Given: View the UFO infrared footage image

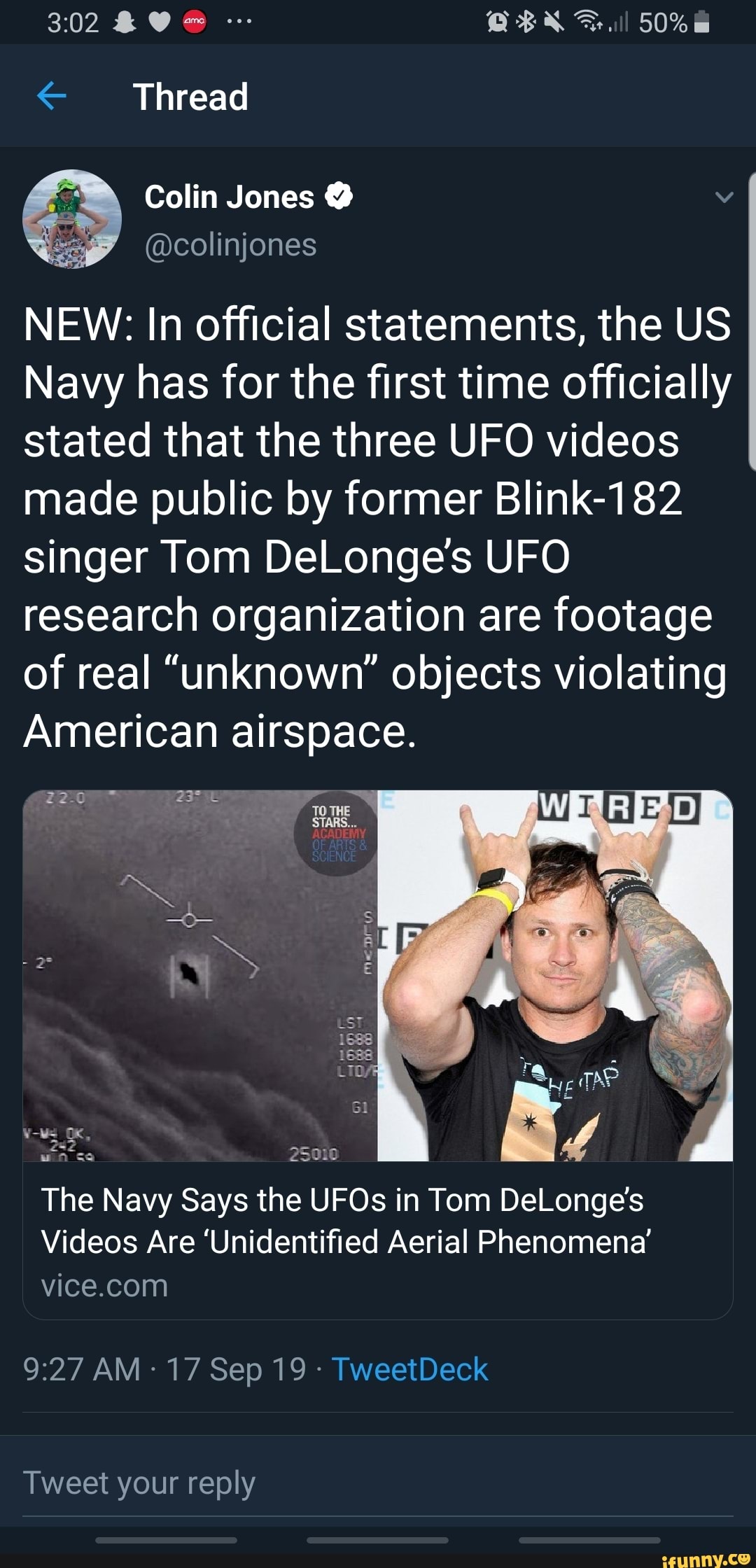Looking at the screenshot, I should click(x=200, y=976).
